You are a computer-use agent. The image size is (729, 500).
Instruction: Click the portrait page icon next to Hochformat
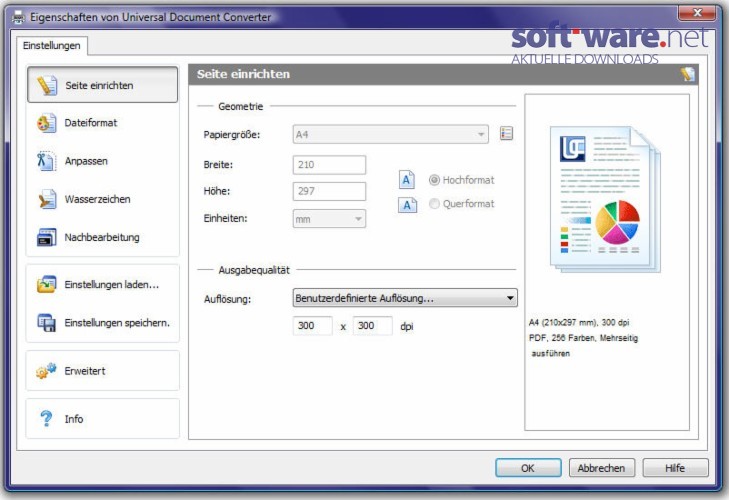[x=406, y=180]
